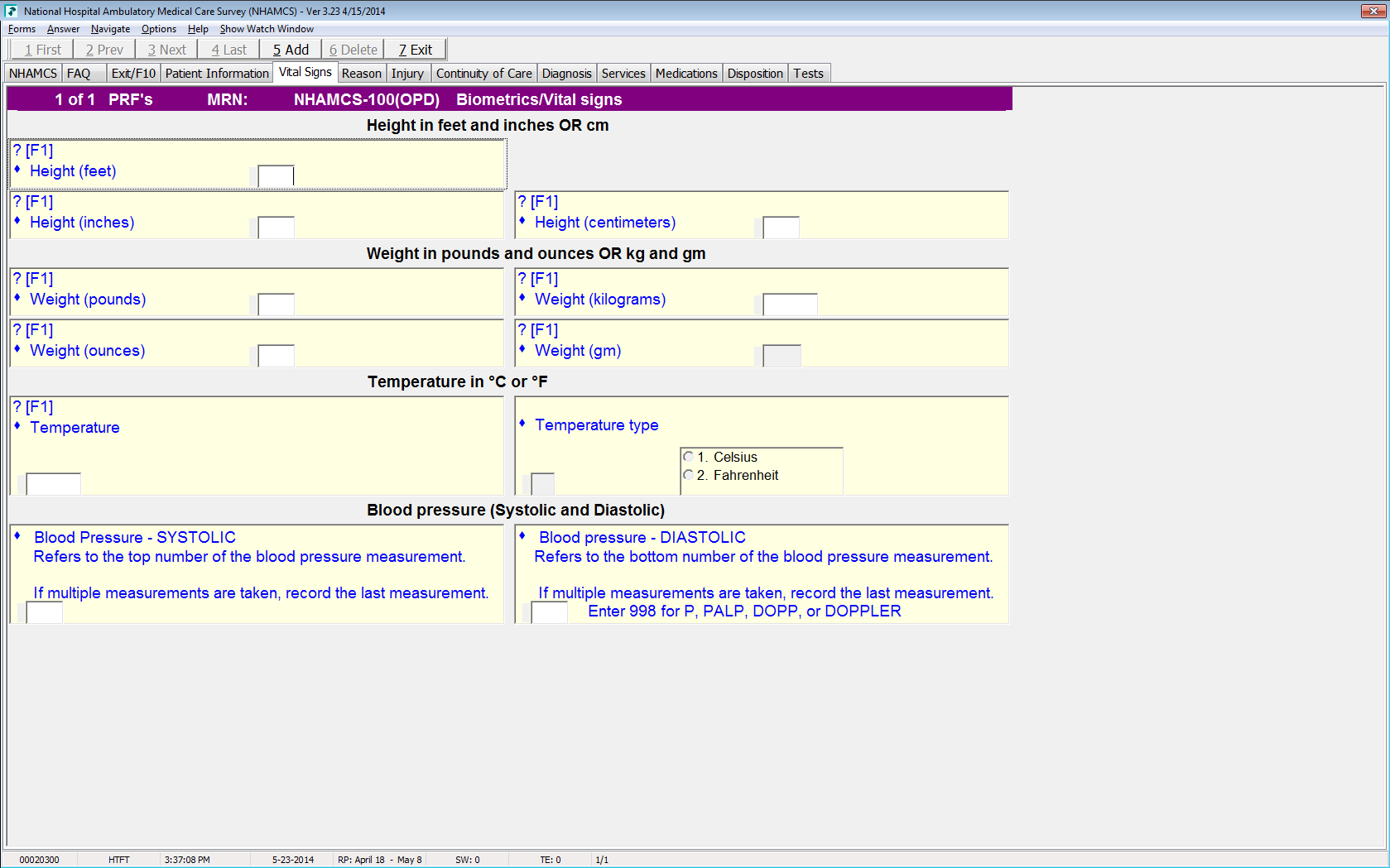Click the Systolic blood pressure input field
Image resolution: width=1390 pixels, height=868 pixels.
point(44,612)
